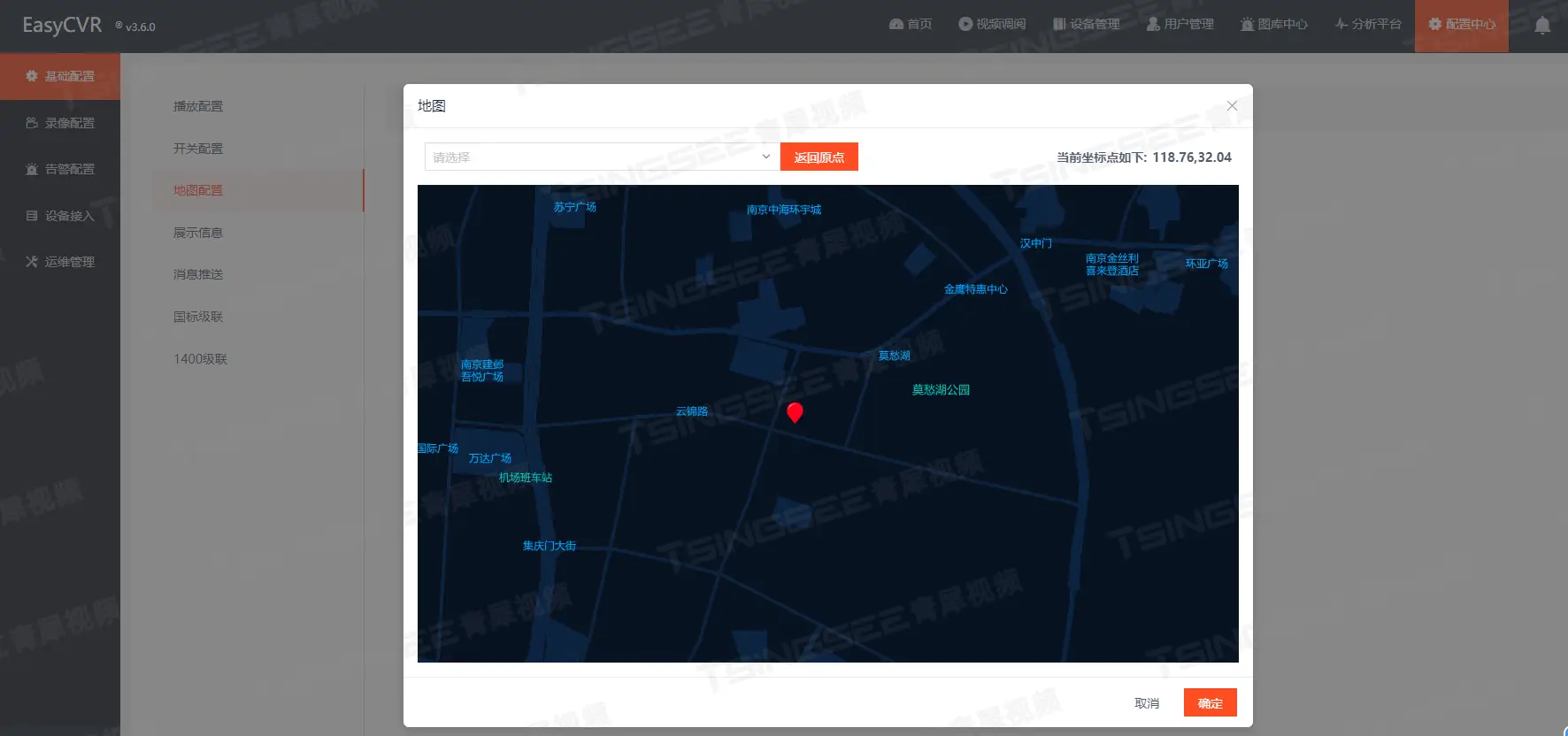Click 返回原点 button
1568x736 pixels.
pos(819,157)
